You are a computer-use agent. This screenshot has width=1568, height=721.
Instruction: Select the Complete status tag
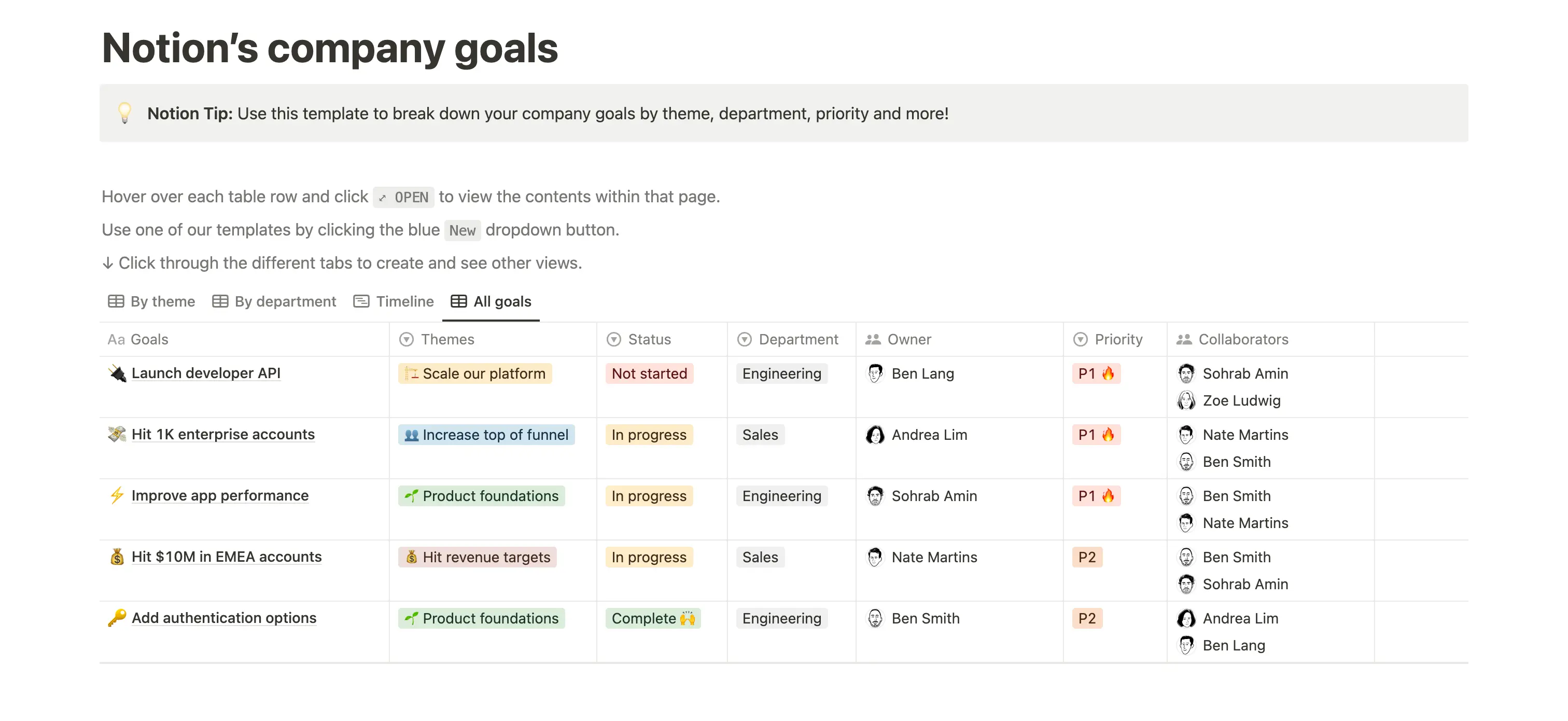[x=652, y=618]
